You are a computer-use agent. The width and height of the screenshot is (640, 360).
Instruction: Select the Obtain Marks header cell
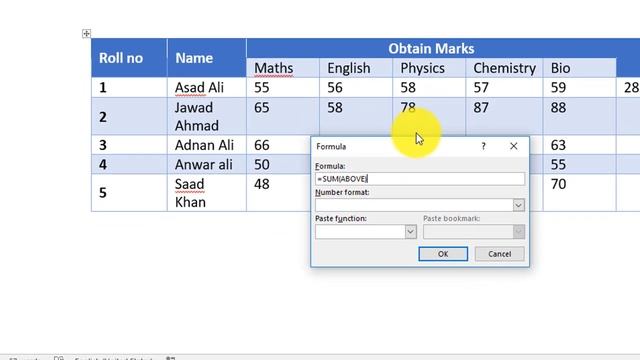(x=431, y=49)
